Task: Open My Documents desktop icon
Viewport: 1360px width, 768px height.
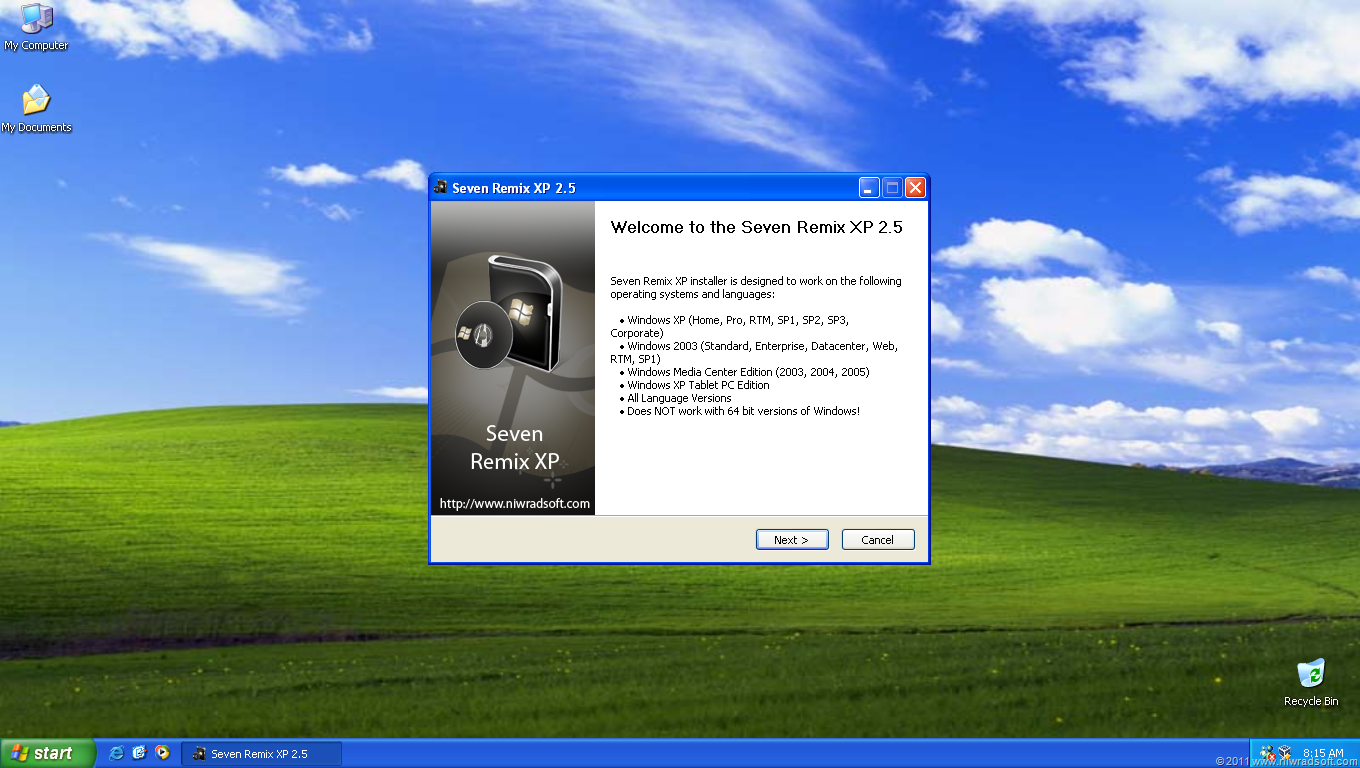Action: [x=36, y=108]
